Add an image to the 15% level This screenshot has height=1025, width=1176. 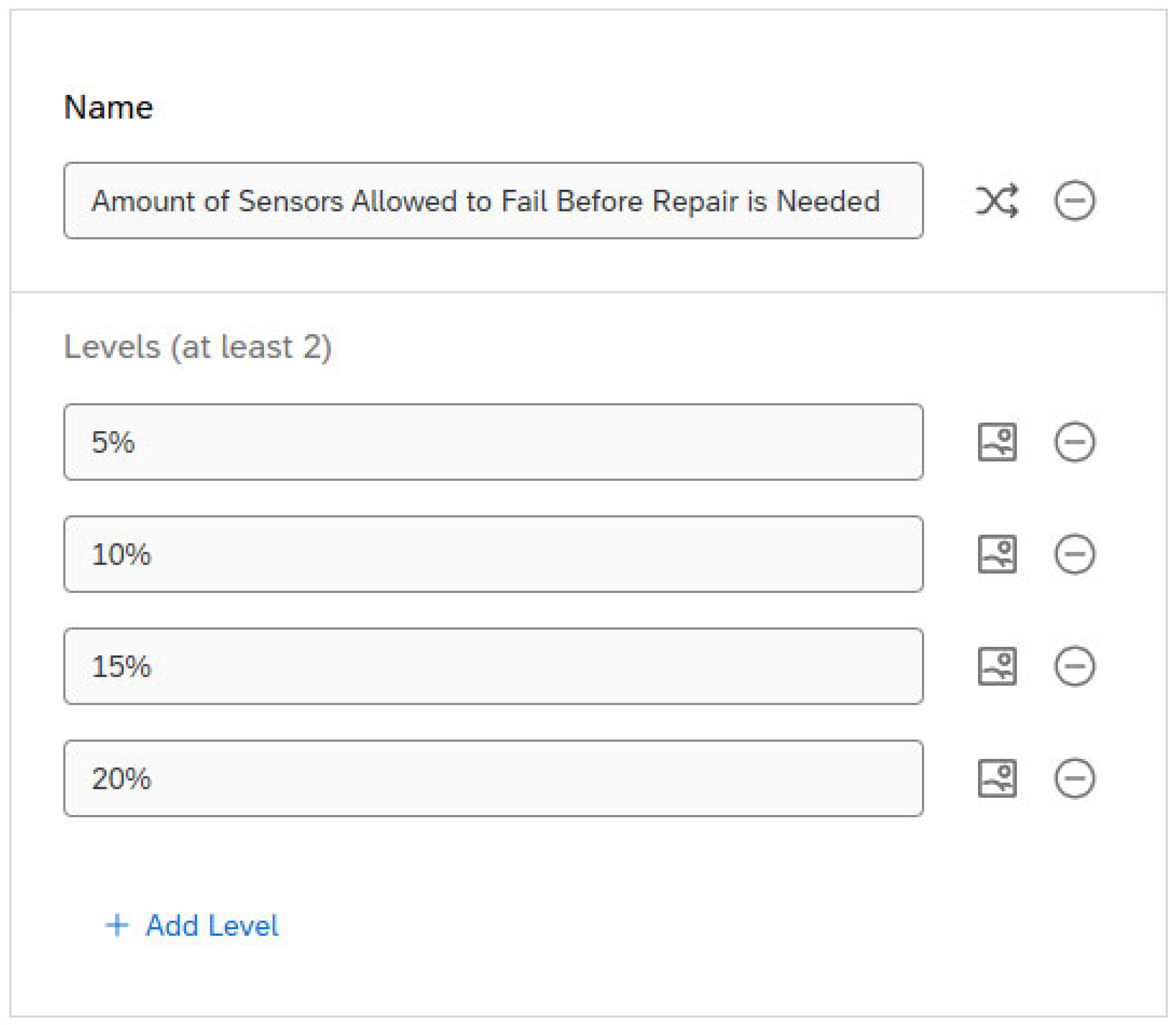pyautogui.click(x=997, y=666)
